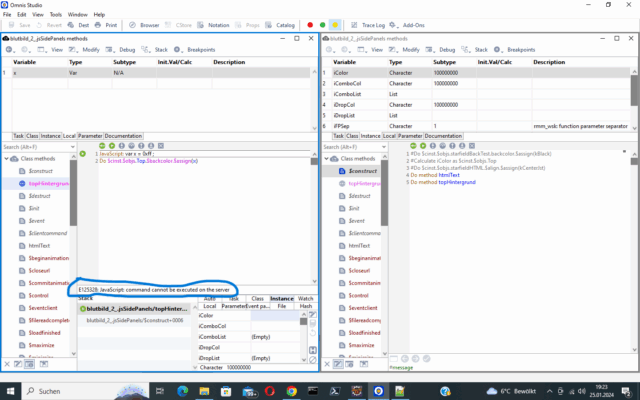Open the Tools menu

[x=56, y=15]
